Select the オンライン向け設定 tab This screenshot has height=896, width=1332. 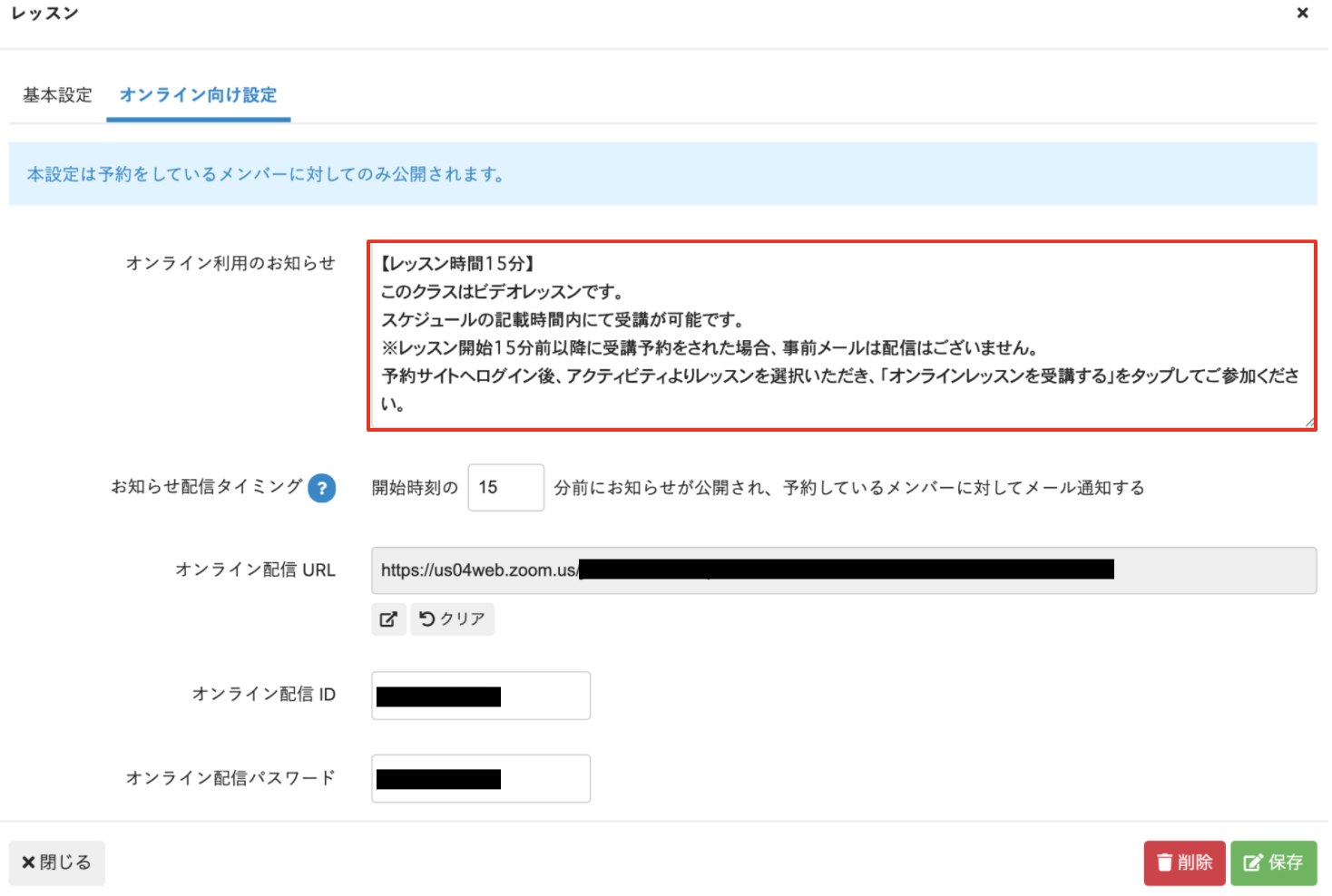198,94
